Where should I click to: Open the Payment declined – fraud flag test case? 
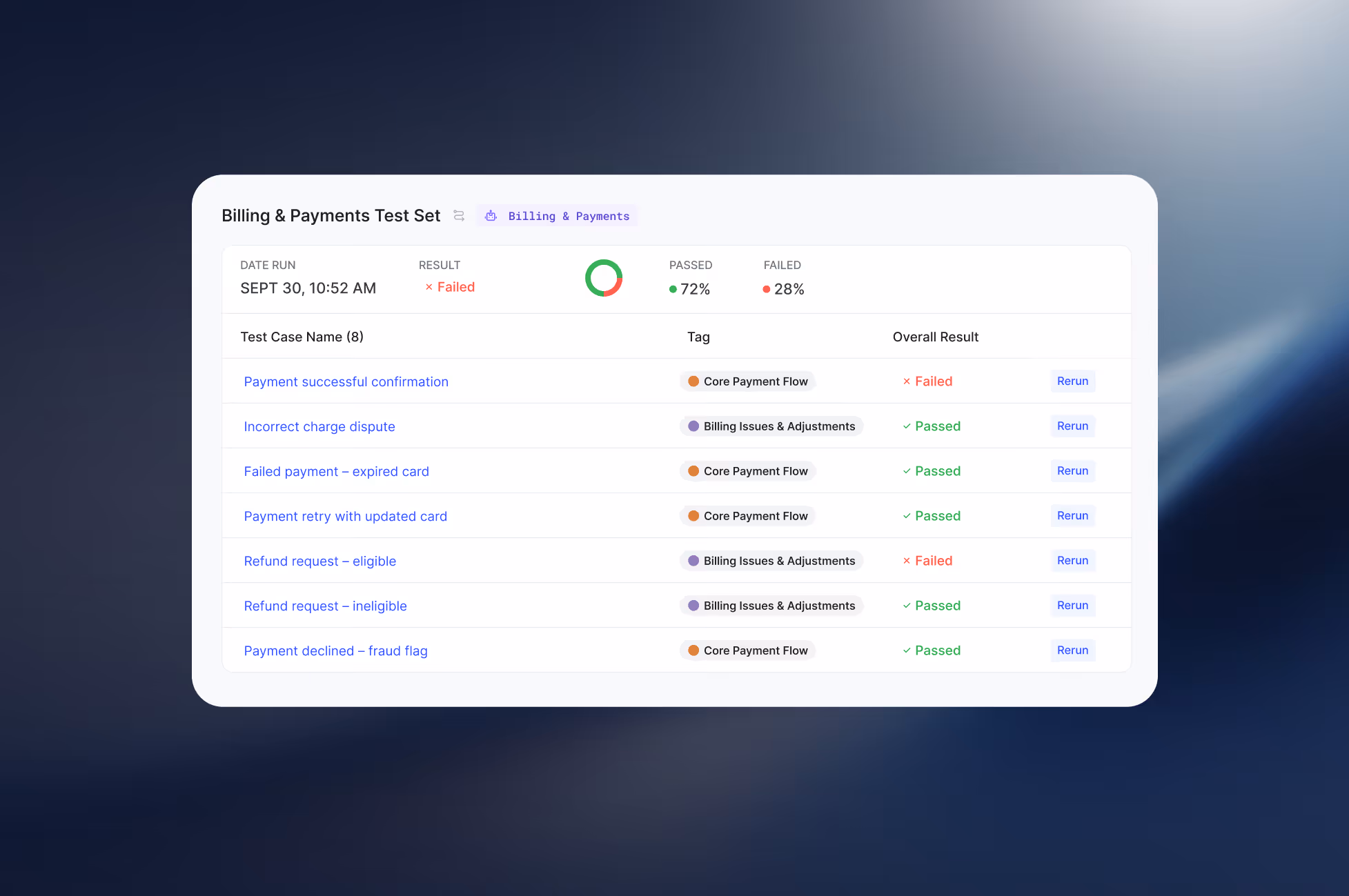(335, 650)
